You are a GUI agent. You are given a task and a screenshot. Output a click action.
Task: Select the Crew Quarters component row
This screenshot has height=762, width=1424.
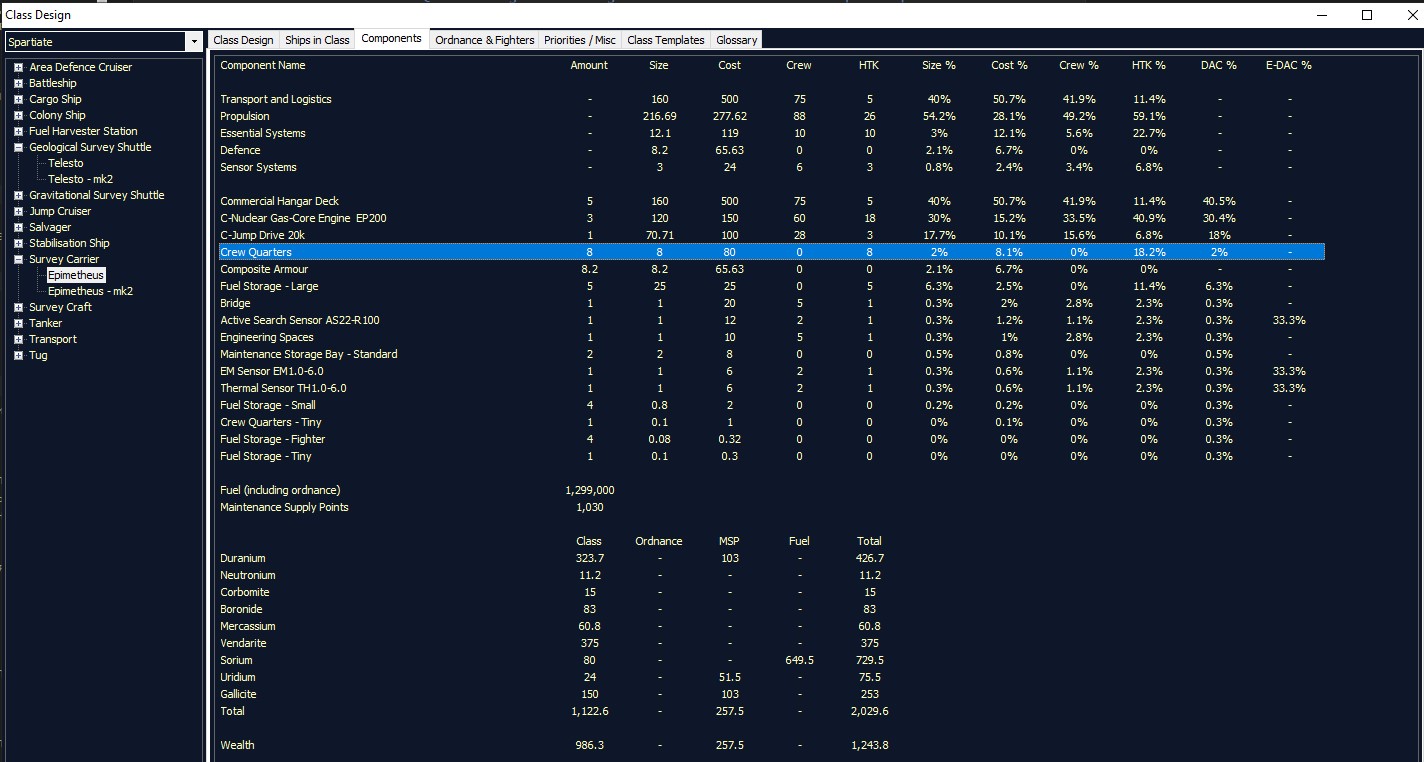tap(772, 252)
